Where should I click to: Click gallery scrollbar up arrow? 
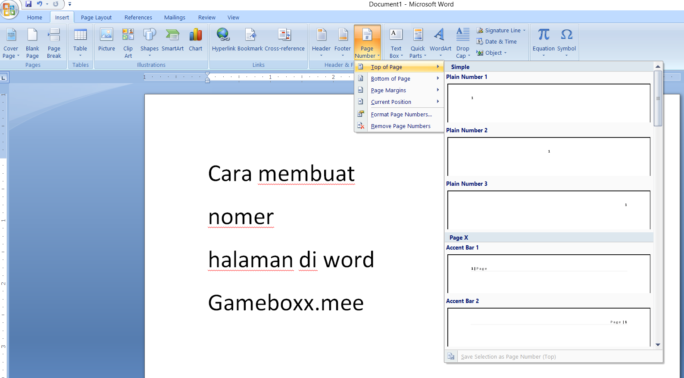click(658, 66)
